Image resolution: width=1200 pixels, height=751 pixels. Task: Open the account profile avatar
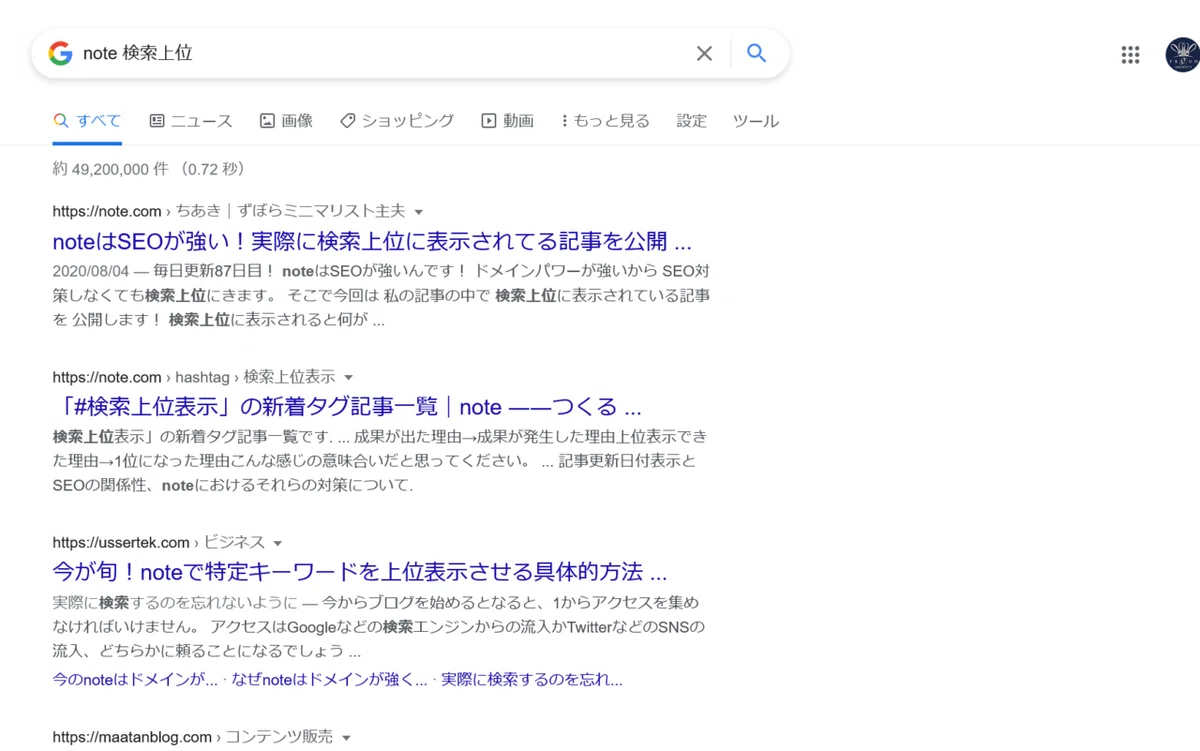[1183, 55]
